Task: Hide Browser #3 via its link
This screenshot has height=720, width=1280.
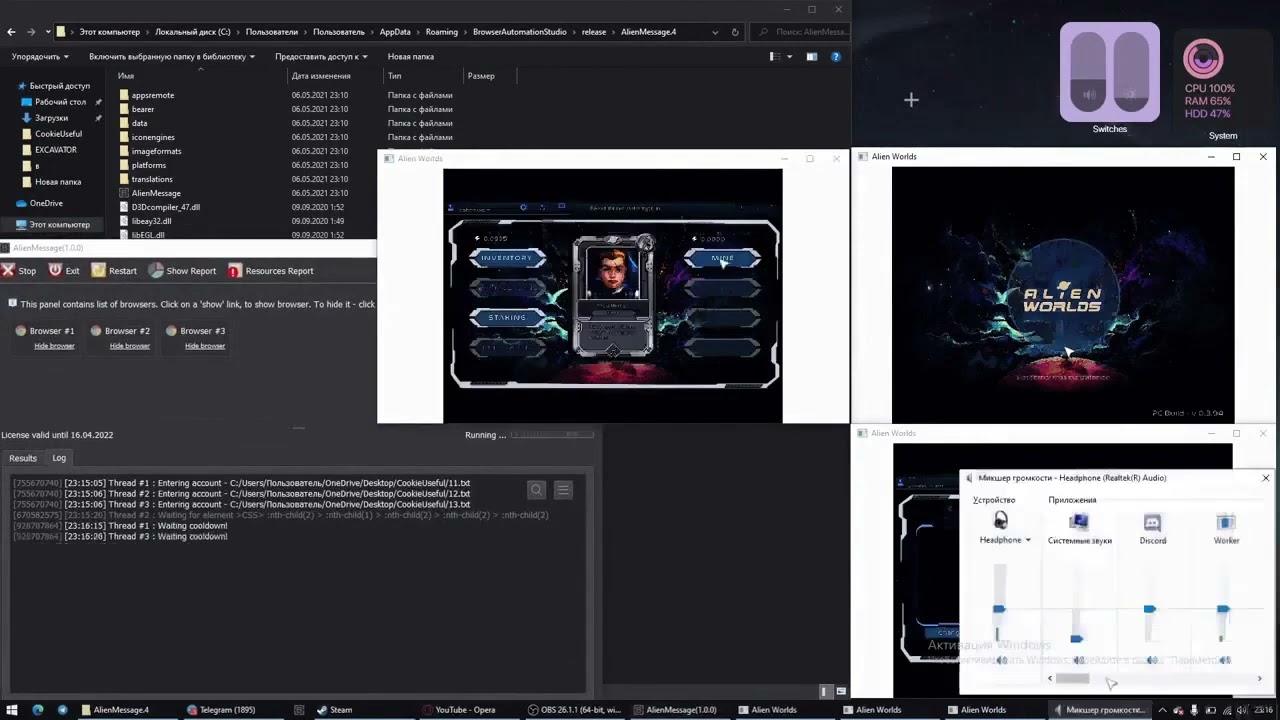Action: [x=205, y=346]
